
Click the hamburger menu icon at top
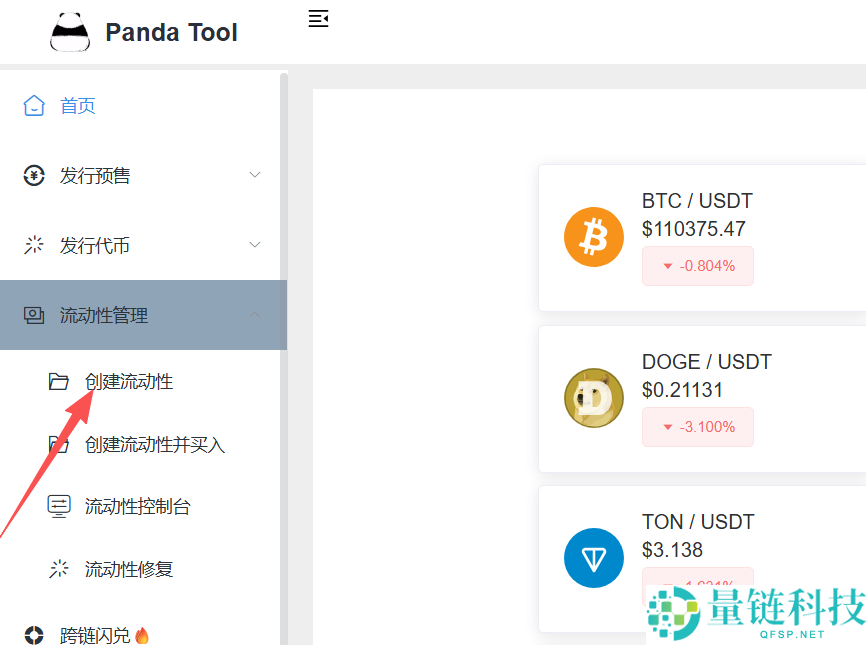[x=318, y=18]
